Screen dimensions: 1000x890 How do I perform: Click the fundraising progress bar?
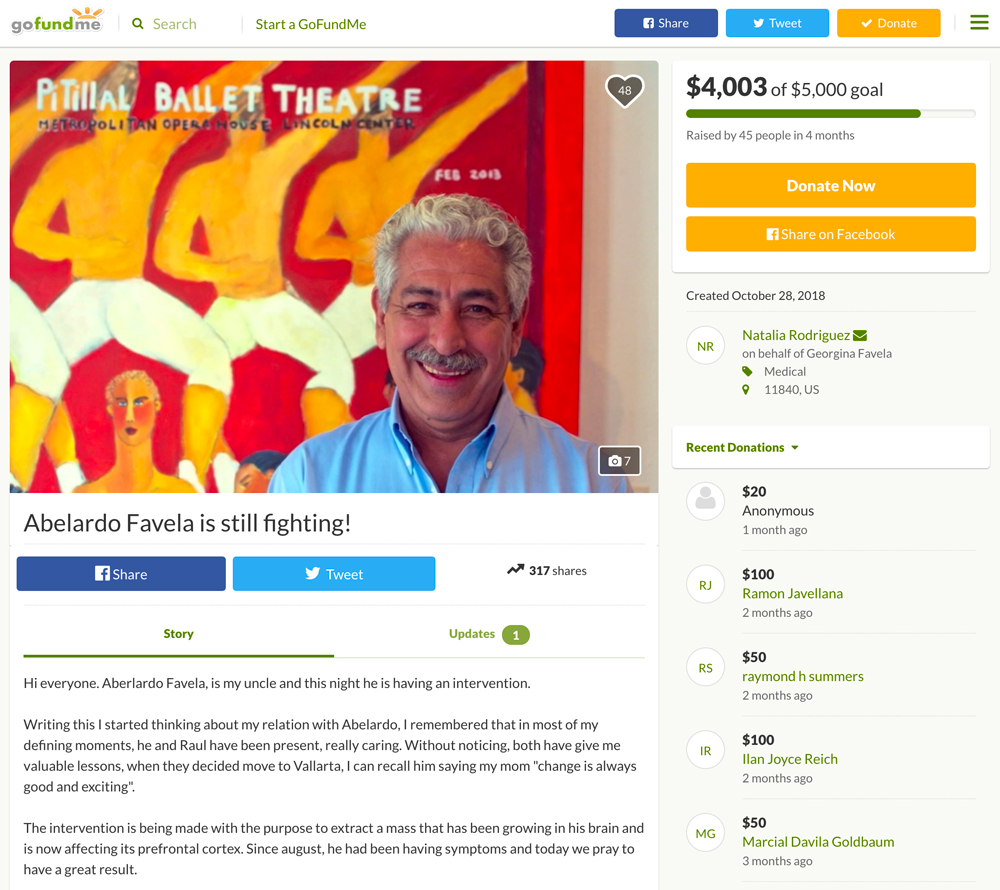[830, 114]
